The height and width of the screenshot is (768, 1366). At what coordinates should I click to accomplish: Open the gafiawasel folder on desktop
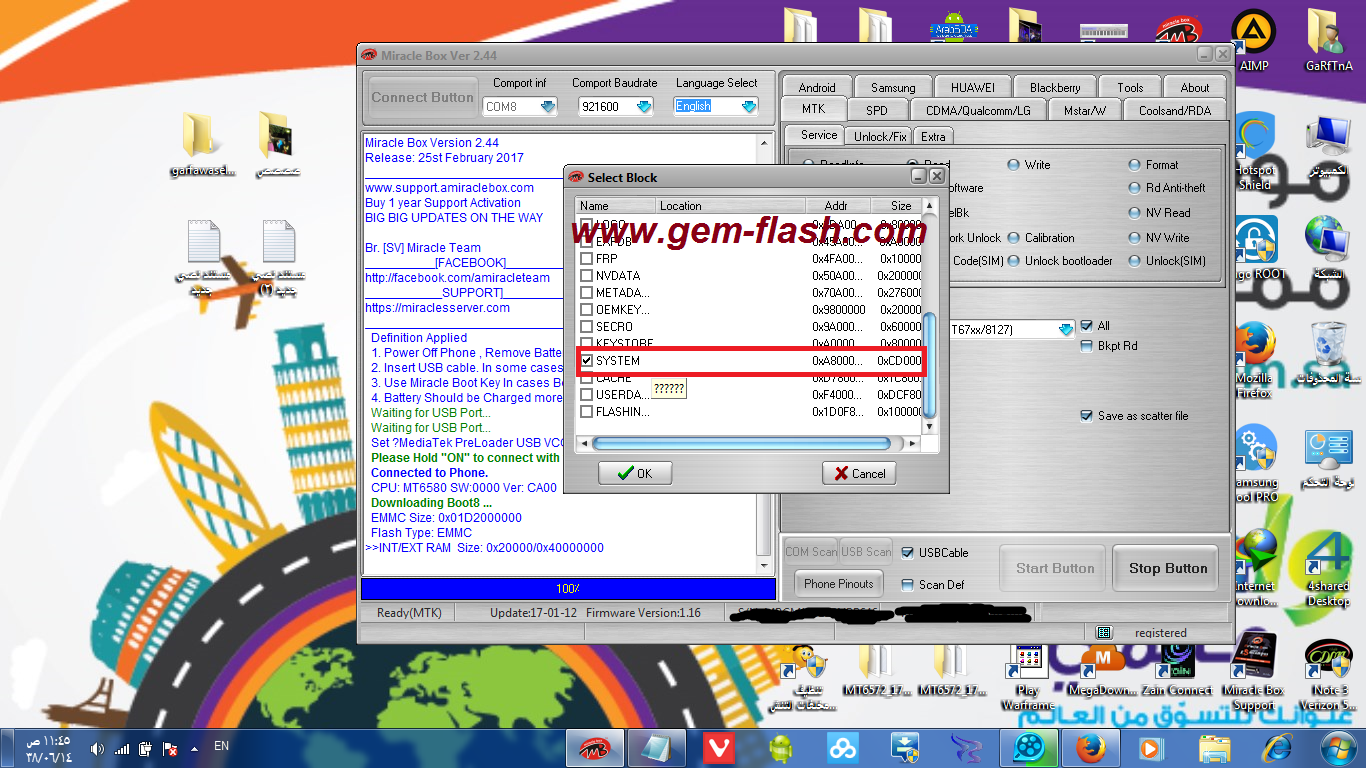pos(201,146)
